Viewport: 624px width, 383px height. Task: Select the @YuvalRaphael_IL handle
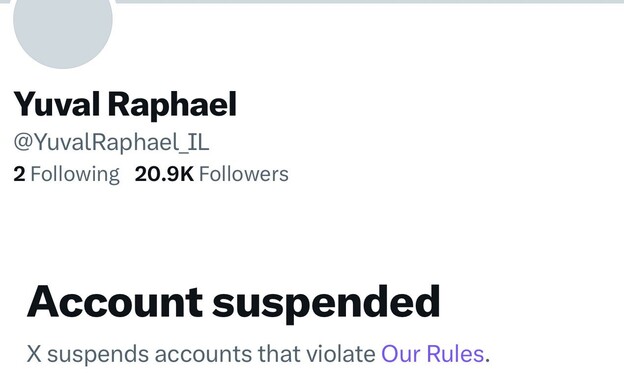click(111, 142)
